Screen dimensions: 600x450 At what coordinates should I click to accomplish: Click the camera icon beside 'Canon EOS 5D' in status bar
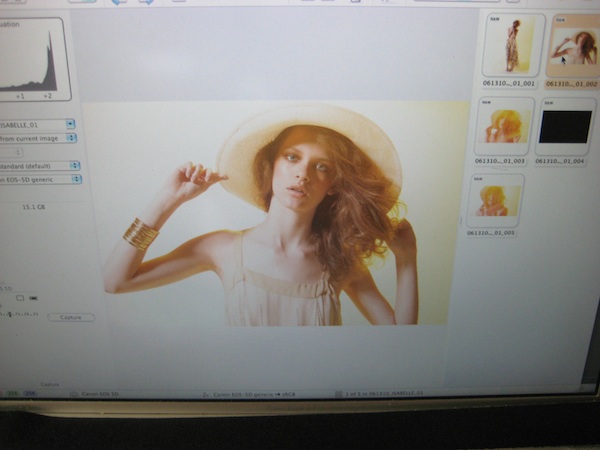(74, 394)
